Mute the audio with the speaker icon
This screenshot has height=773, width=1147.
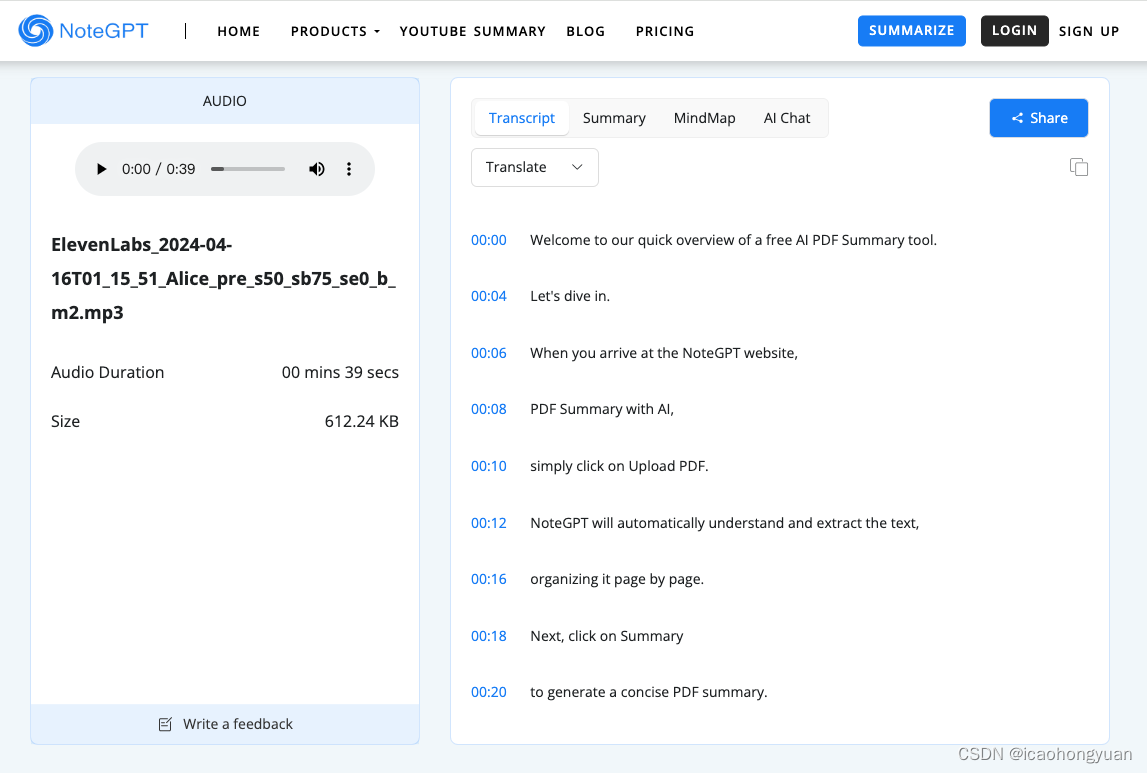tap(317, 169)
